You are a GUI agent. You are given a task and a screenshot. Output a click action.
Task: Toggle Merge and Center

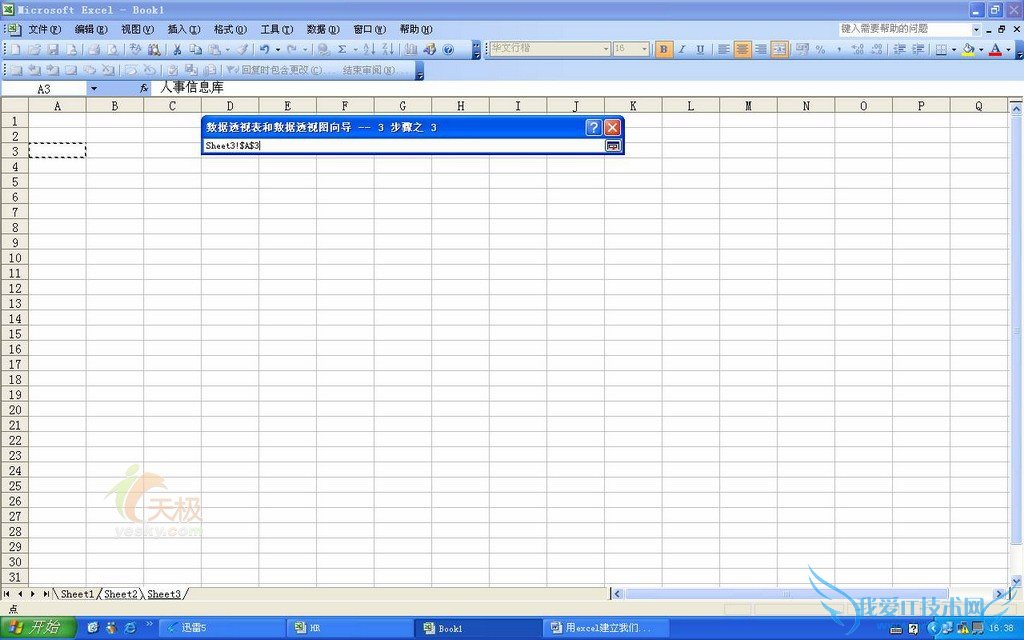click(x=779, y=50)
